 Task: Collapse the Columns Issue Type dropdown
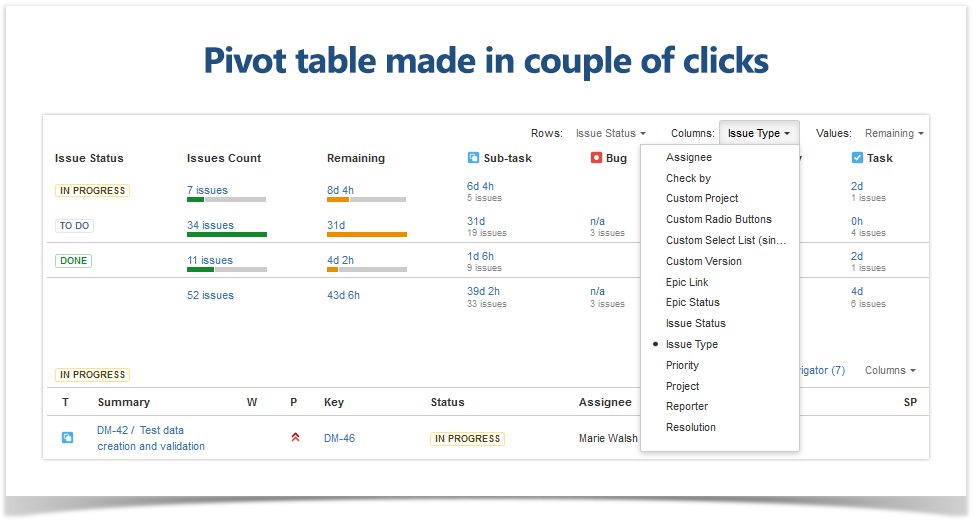click(x=759, y=133)
